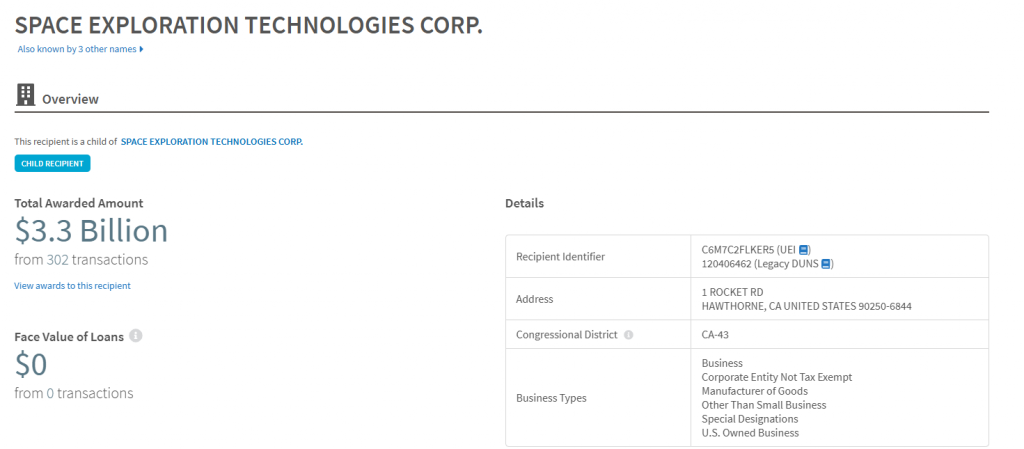Expand the arrow after '3 other names'
The width and height of the screenshot is (1024, 449).
(x=142, y=49)
